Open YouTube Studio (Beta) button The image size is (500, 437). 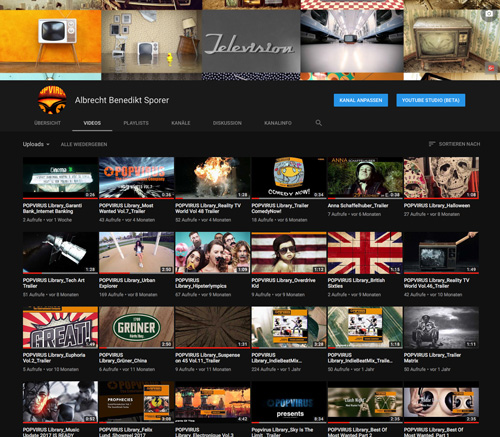pos(431,100)
